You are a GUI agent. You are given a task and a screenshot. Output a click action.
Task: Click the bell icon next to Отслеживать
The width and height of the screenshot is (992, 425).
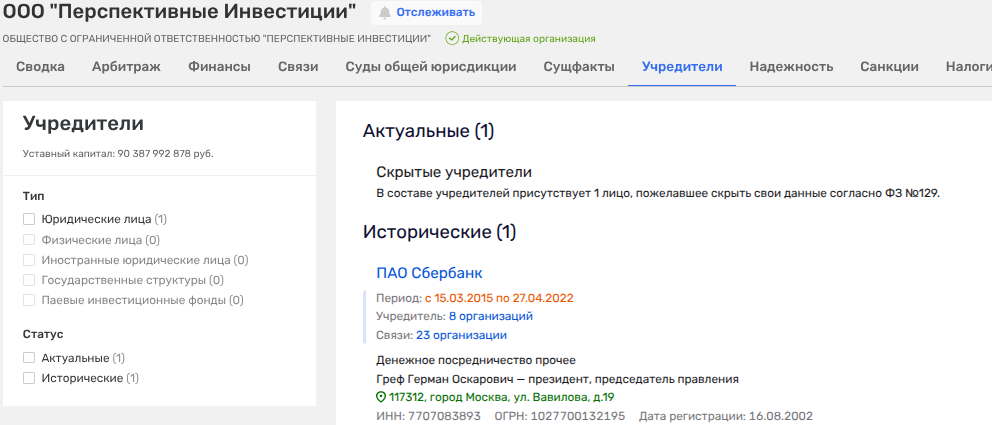pos(385,13)
